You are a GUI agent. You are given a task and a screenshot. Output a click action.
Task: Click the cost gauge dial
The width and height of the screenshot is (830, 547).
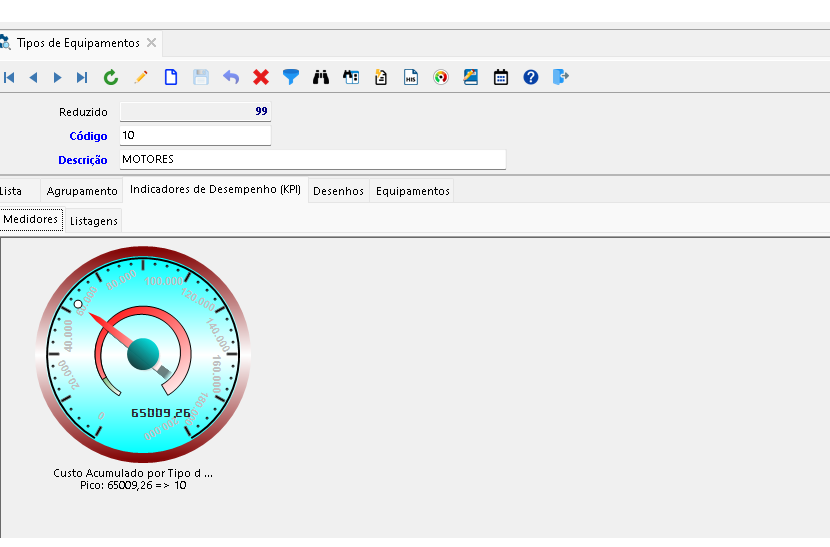[x=143, y=353]
